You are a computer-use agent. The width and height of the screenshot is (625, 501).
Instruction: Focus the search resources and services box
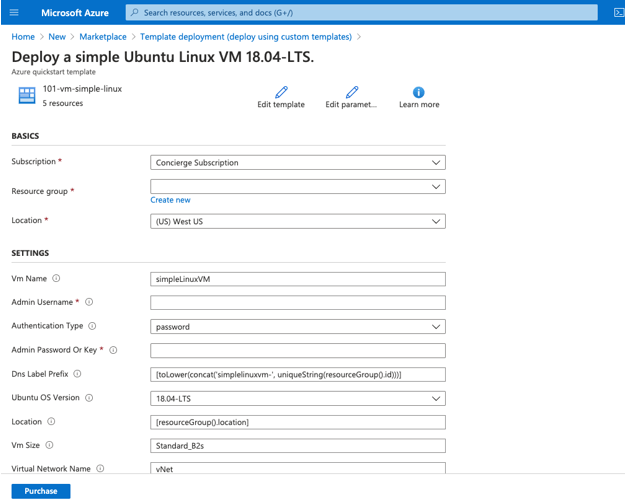[x=360, y=13]
